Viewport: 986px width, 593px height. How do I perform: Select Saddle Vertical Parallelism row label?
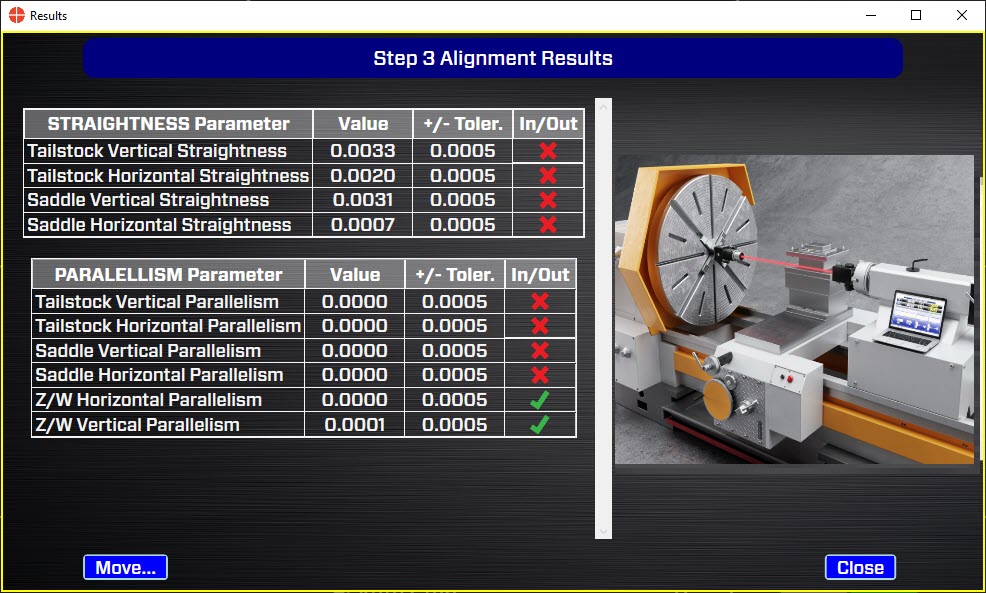point(148,350)
